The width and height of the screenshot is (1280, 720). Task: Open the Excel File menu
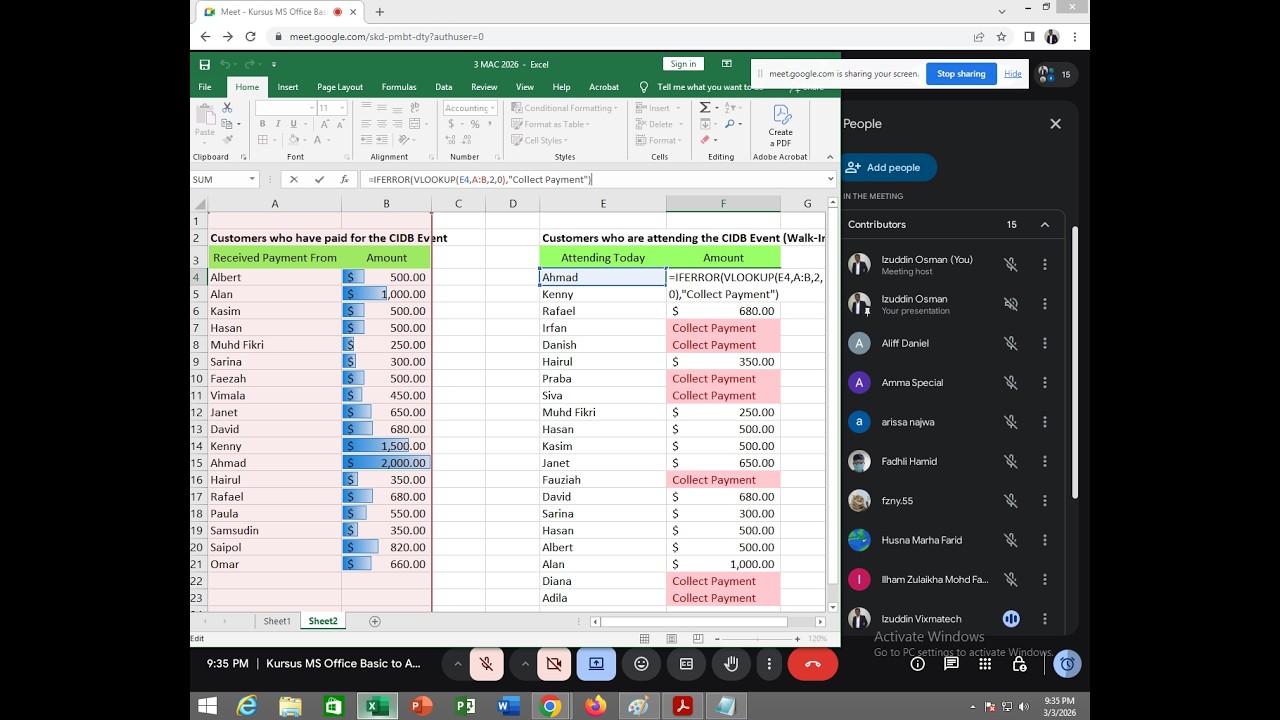[205, 87]
